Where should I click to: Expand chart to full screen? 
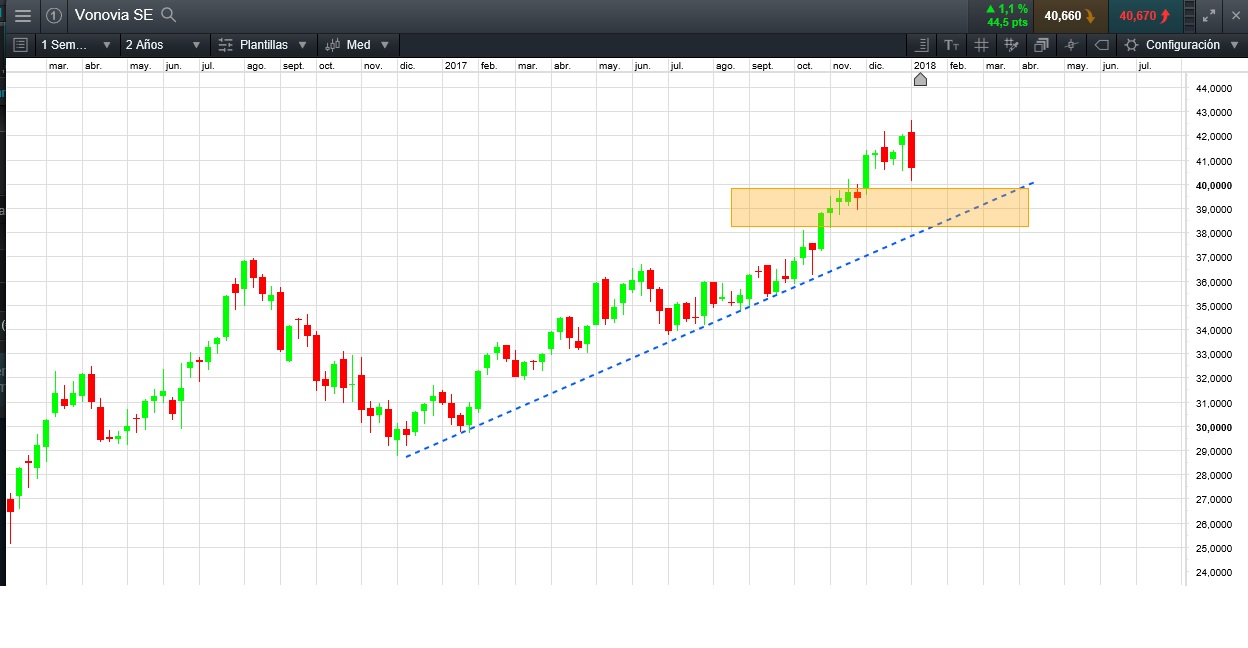pyautogui.click(x=1209, y=15)
